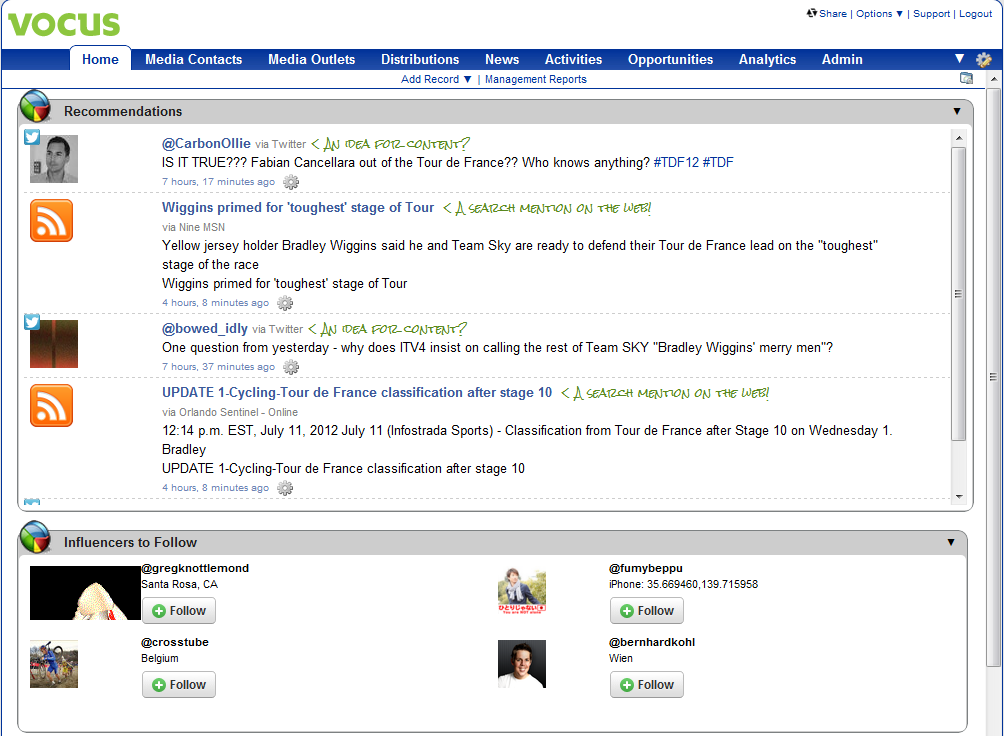
Task: Click '7 hours, 17 minutes ago' timestamp
Action: (218, 182)
